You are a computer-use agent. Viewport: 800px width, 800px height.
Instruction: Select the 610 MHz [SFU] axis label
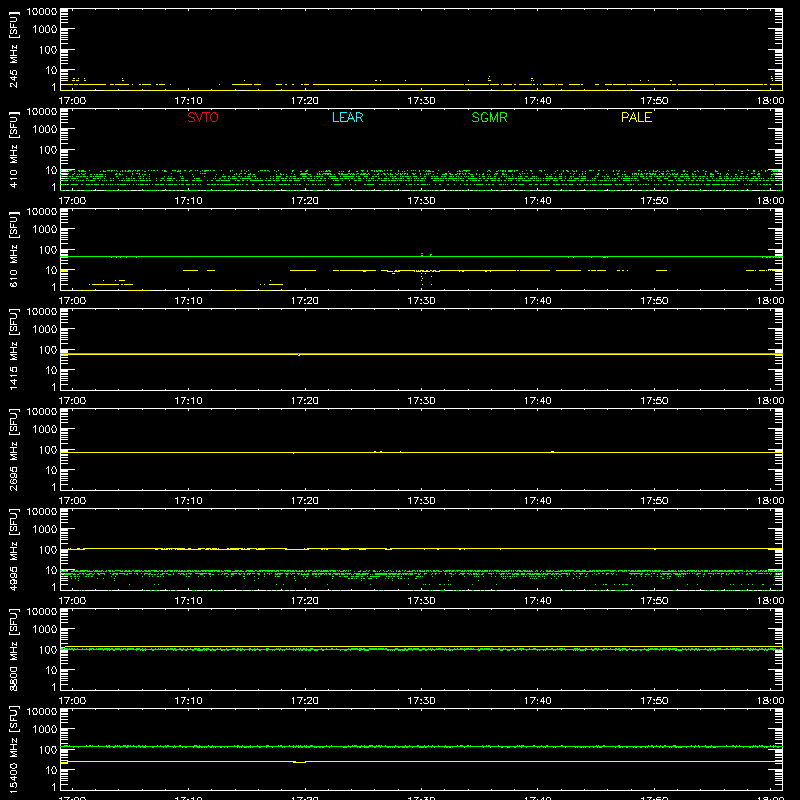click(13, 249)
